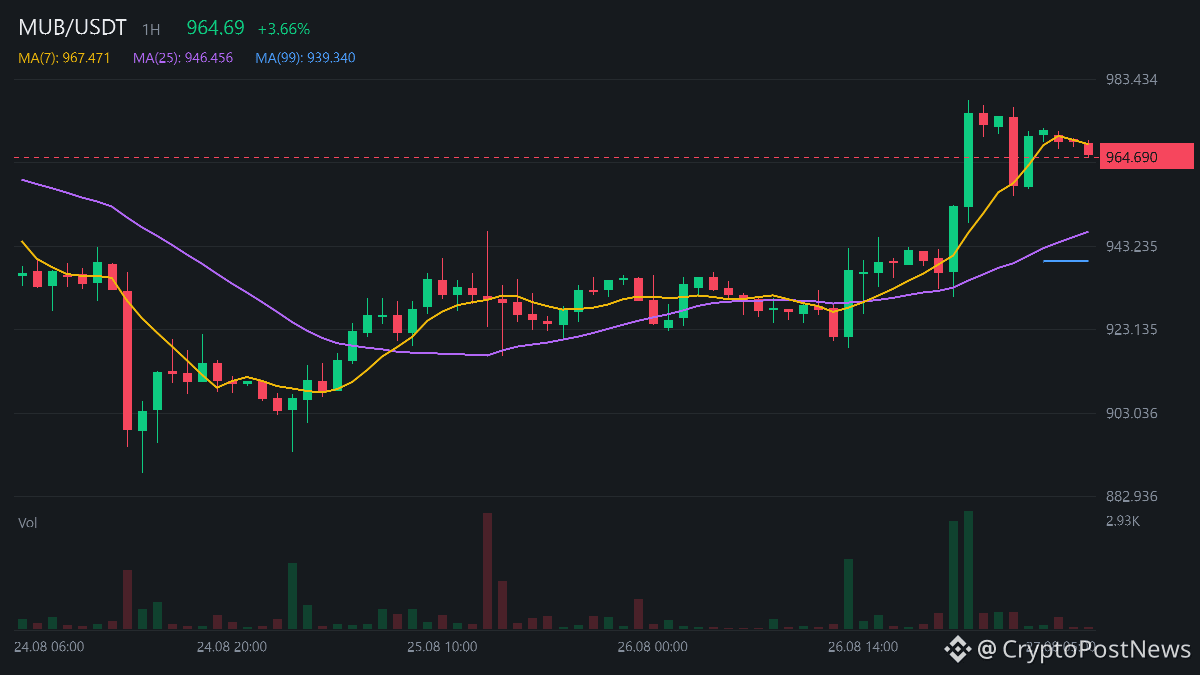Click the Vol panel label

click(27, 523)
